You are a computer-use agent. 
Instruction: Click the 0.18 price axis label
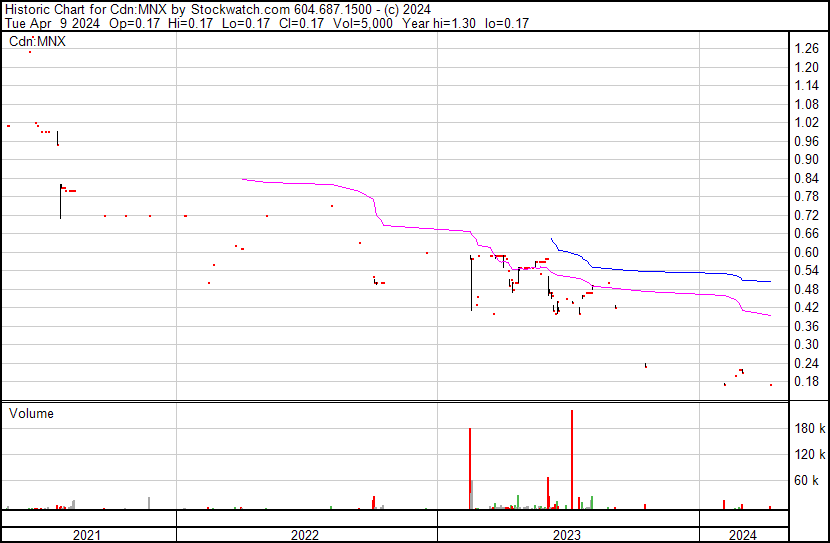807,382
